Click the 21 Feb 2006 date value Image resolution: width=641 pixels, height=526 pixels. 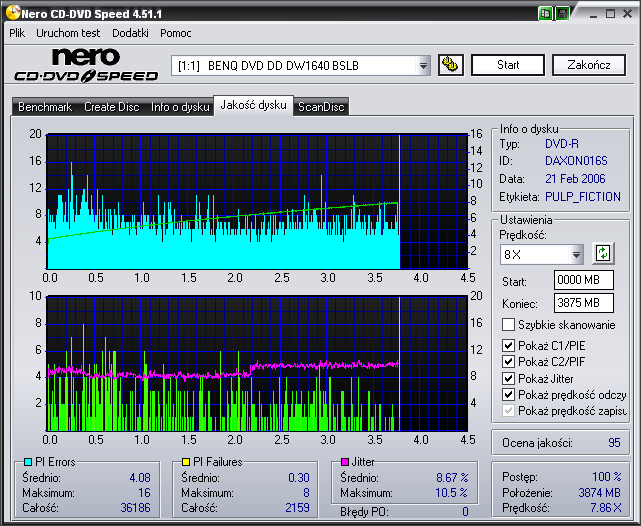(575, 179)
